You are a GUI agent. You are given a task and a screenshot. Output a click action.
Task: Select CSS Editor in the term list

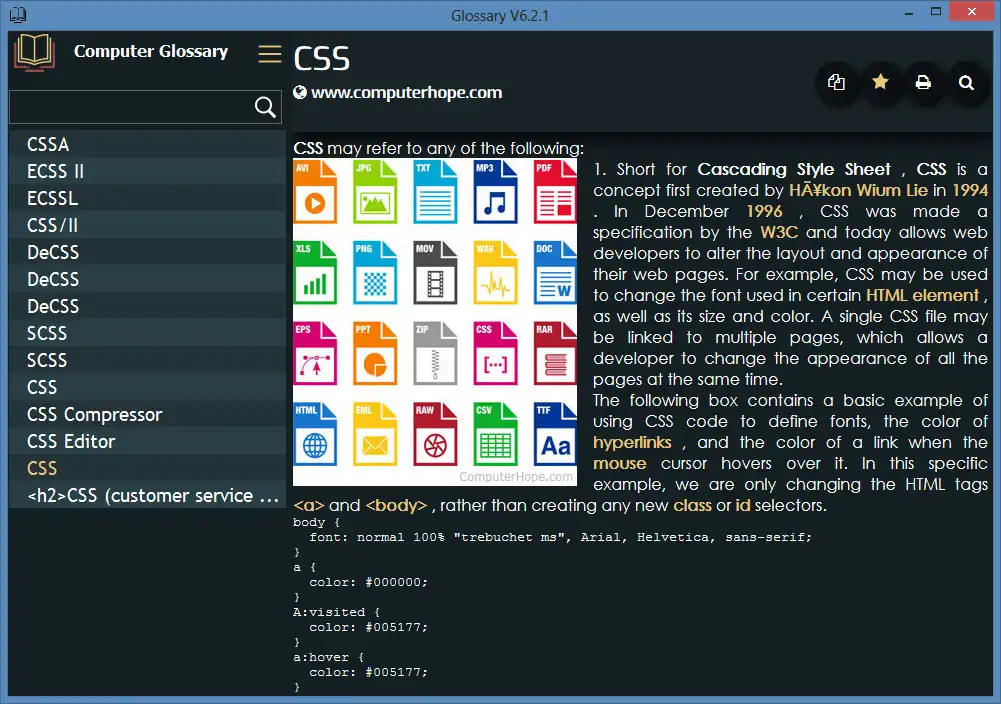146,441
